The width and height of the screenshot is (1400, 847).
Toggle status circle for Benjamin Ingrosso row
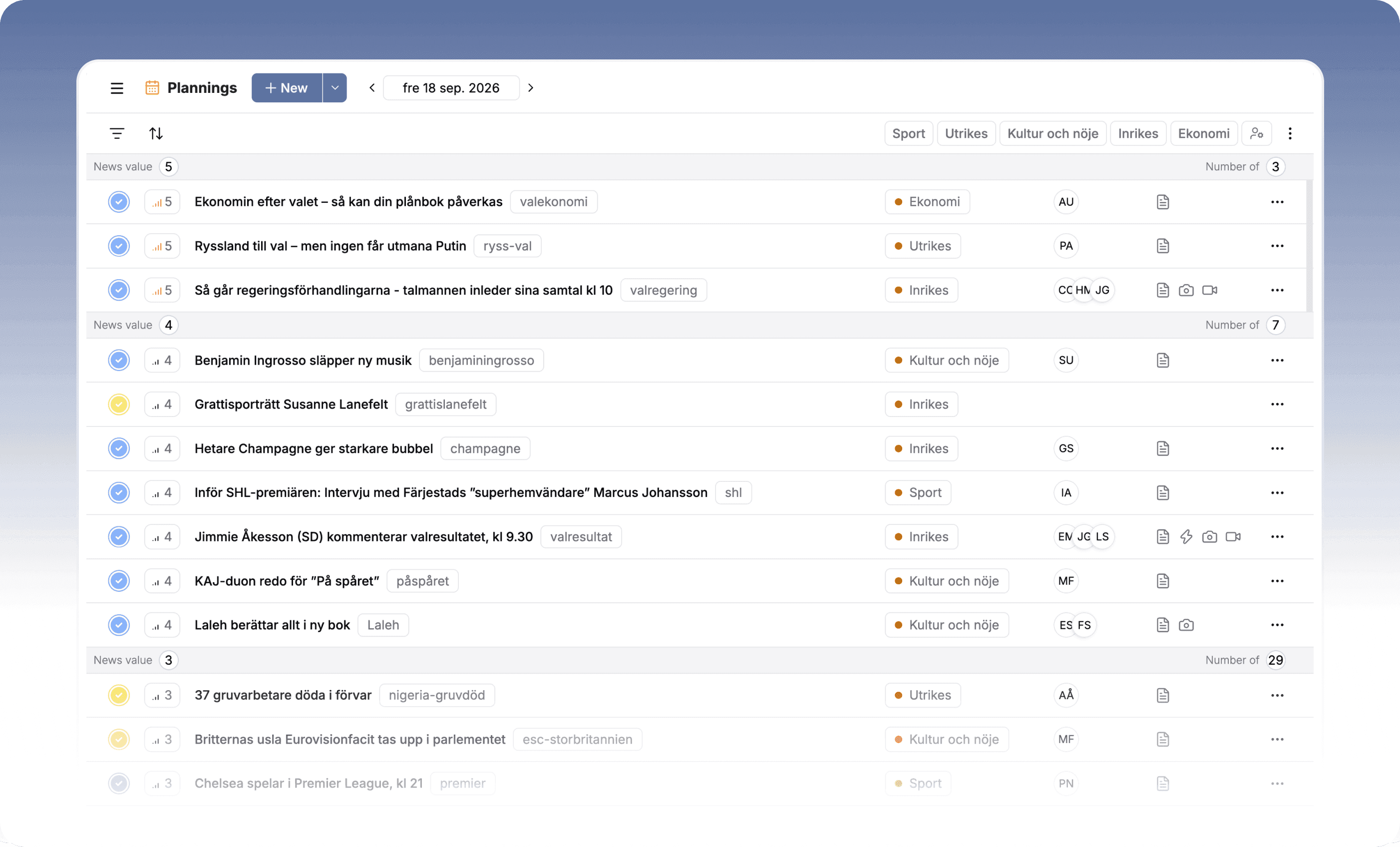coord(119,361)
